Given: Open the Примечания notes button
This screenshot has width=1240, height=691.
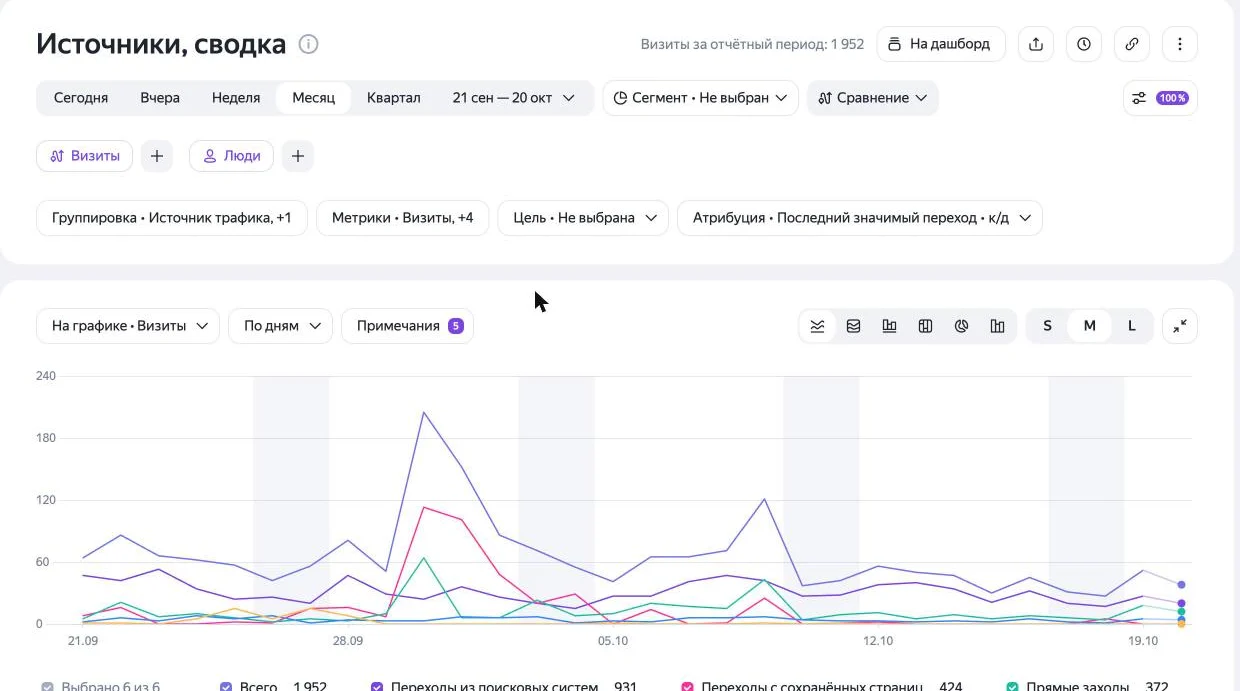Looking at the screenshot, I should (408, 326).
